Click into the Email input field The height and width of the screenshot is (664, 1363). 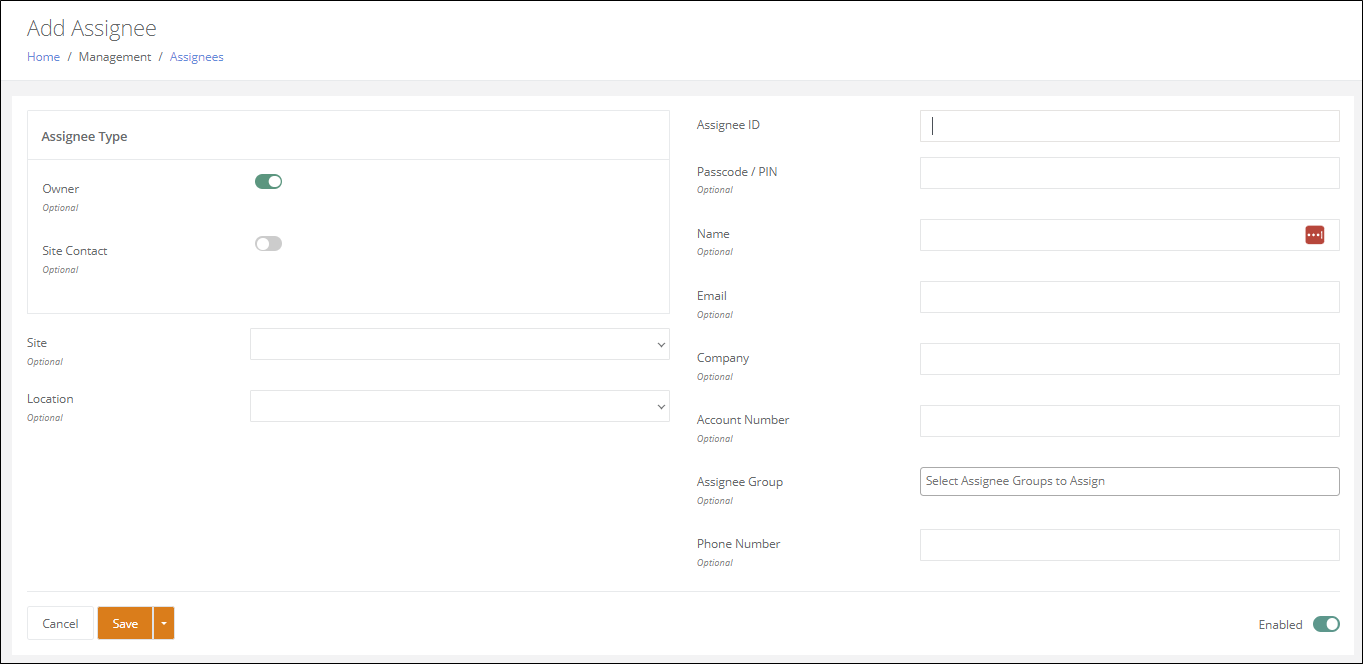(1129, 297)
